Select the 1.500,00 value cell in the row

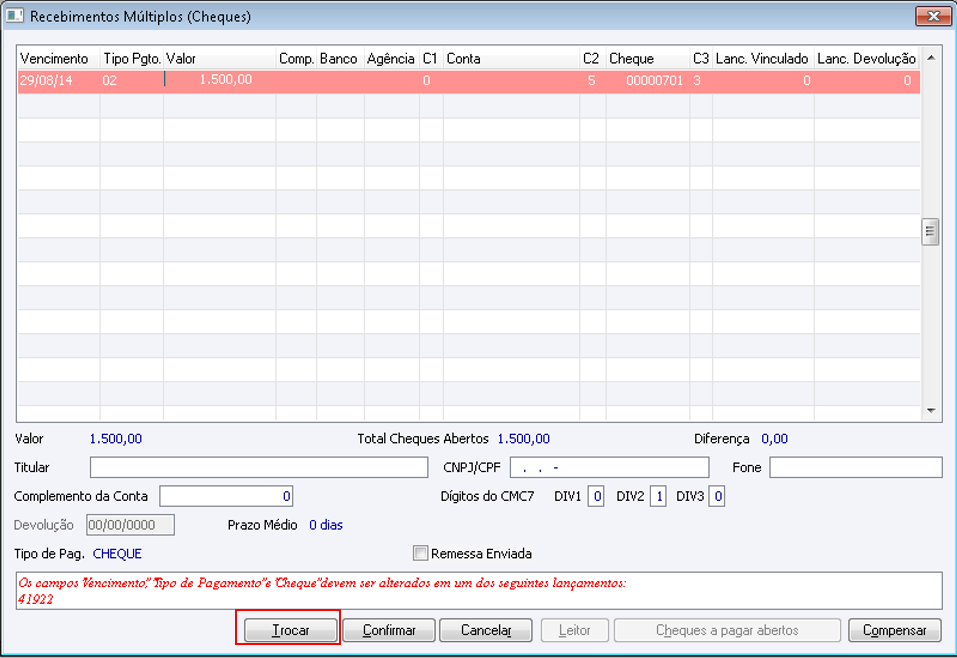pyautogui.click(x=220, y=81)
